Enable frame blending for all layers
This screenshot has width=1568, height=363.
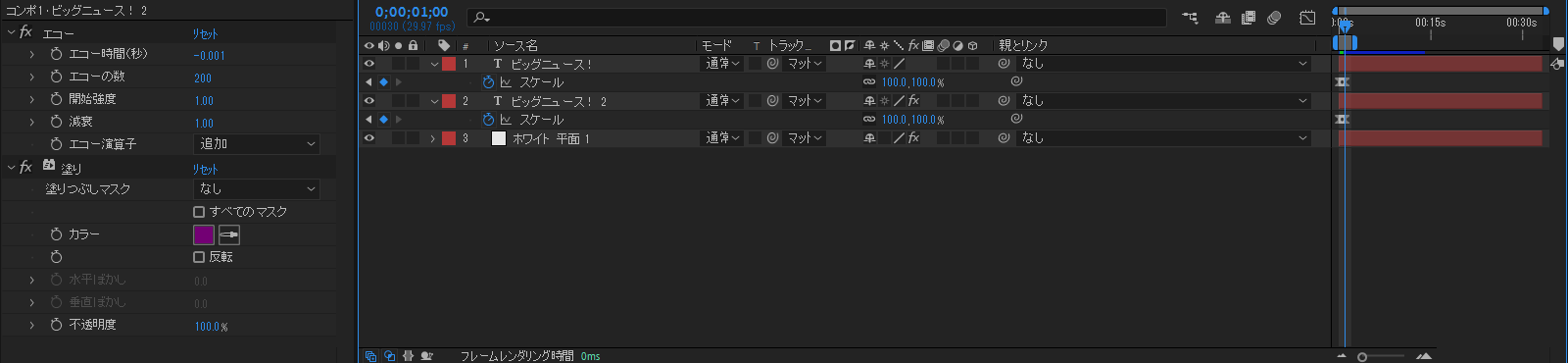(x=1249, y=18)
